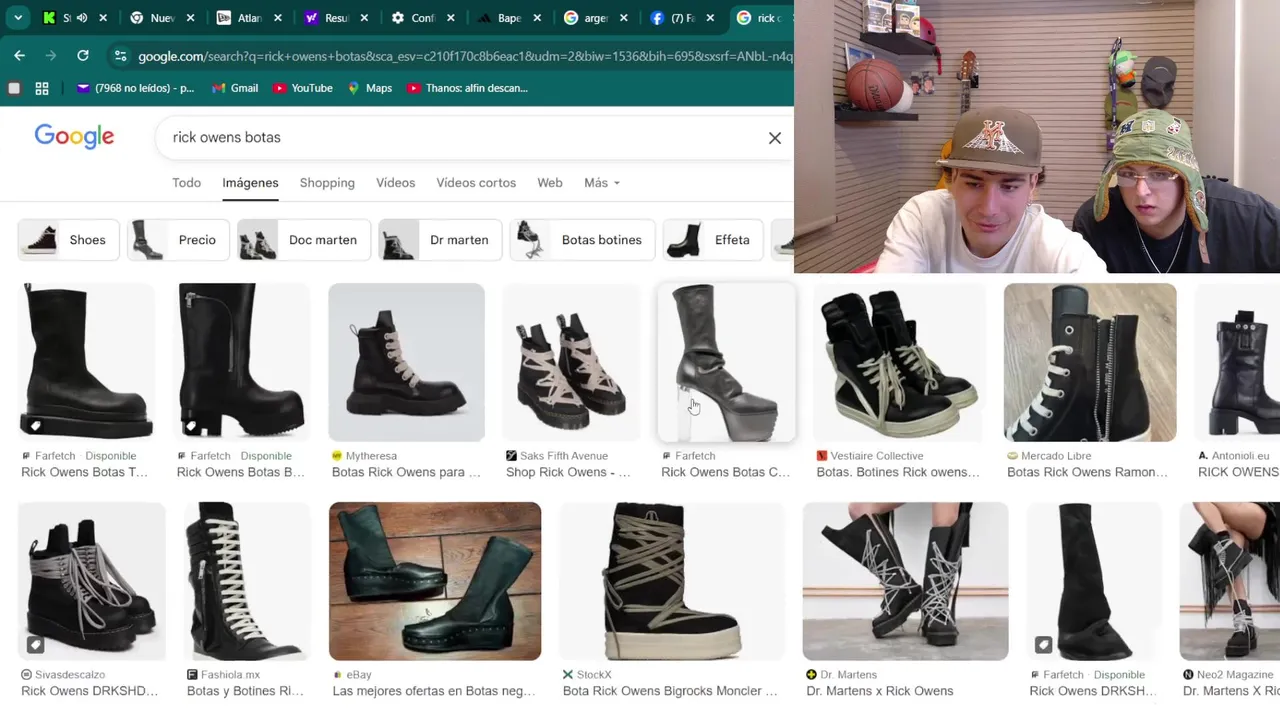
Task: Switch to the Shopping results tab
Action: 327,183
